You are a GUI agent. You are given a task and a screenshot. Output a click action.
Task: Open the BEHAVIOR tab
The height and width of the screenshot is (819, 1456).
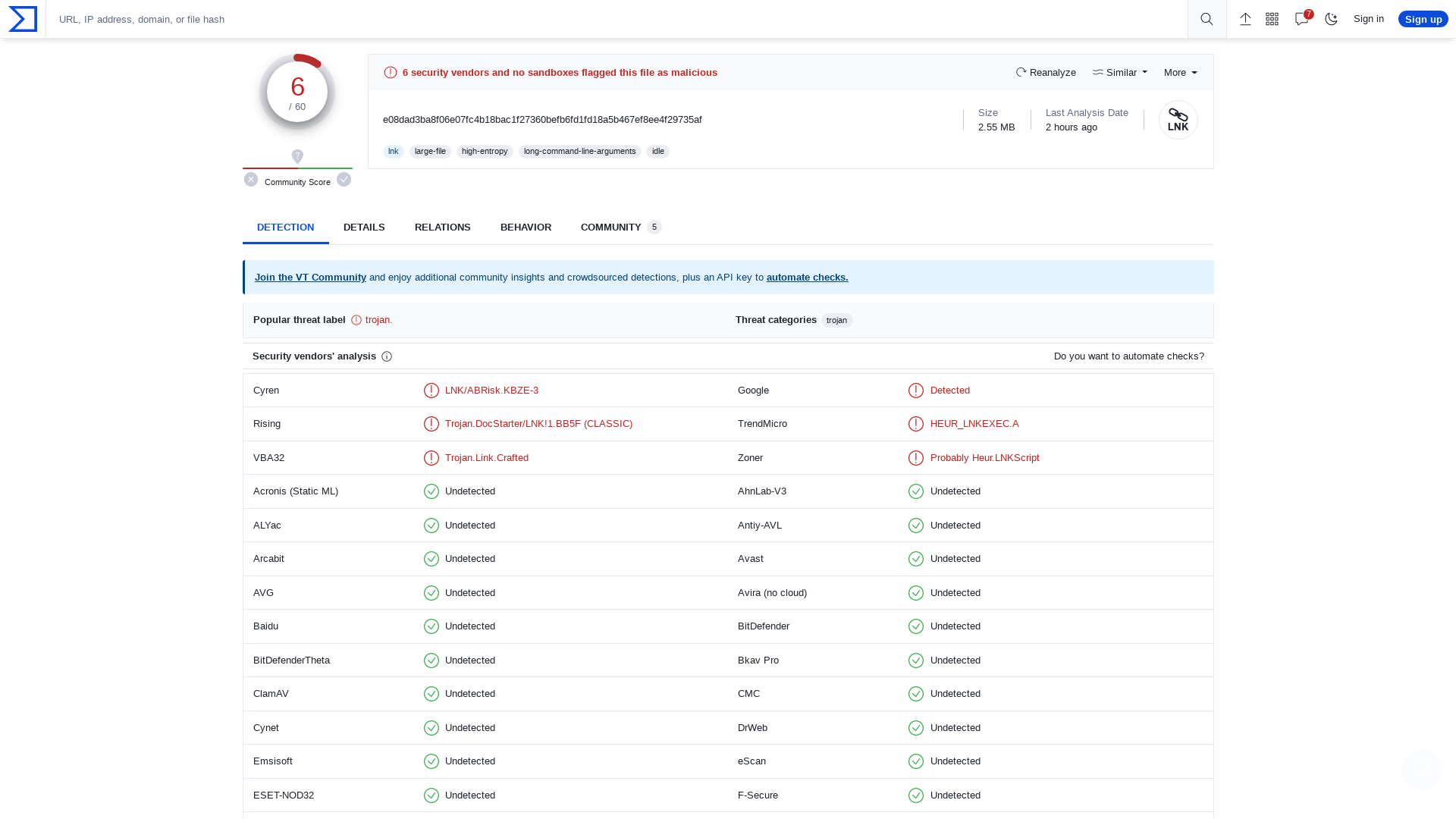[x=526, y=227]
